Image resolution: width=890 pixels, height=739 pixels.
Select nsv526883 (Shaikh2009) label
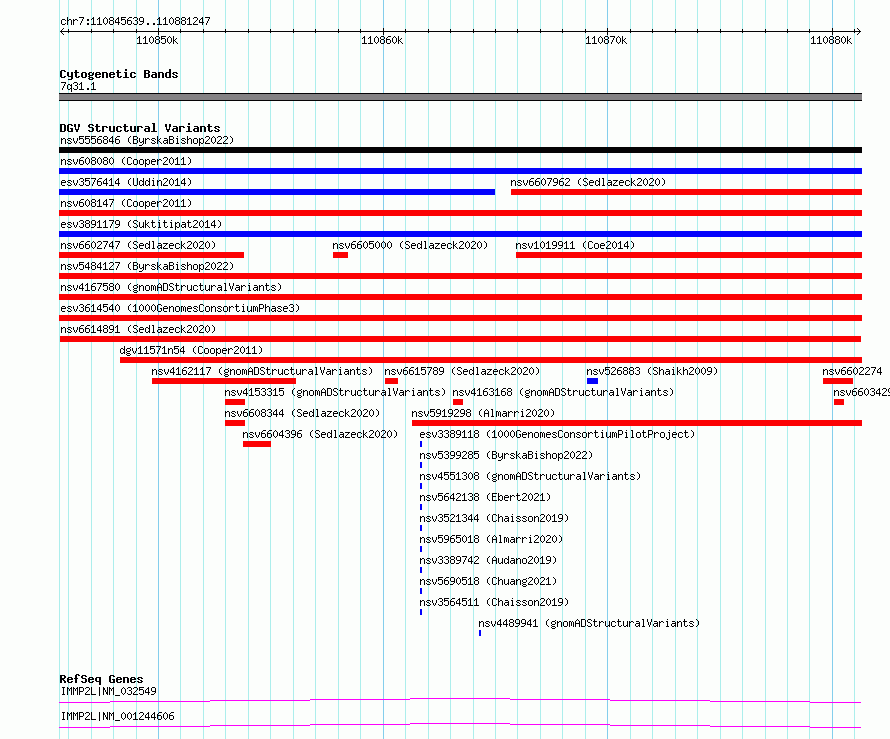pos(652,371)
